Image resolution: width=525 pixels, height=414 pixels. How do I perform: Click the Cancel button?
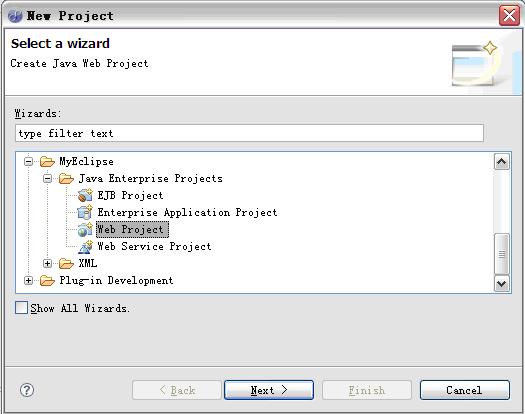(465, 390)
